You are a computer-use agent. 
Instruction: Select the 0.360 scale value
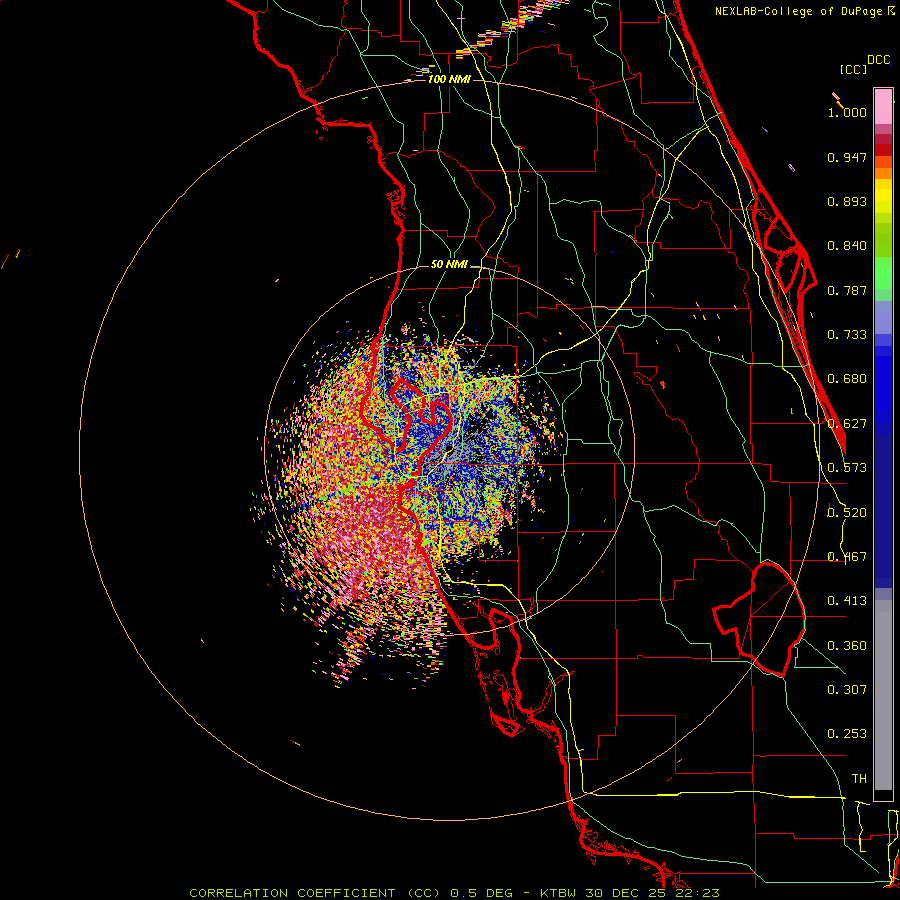pos(847,646)
